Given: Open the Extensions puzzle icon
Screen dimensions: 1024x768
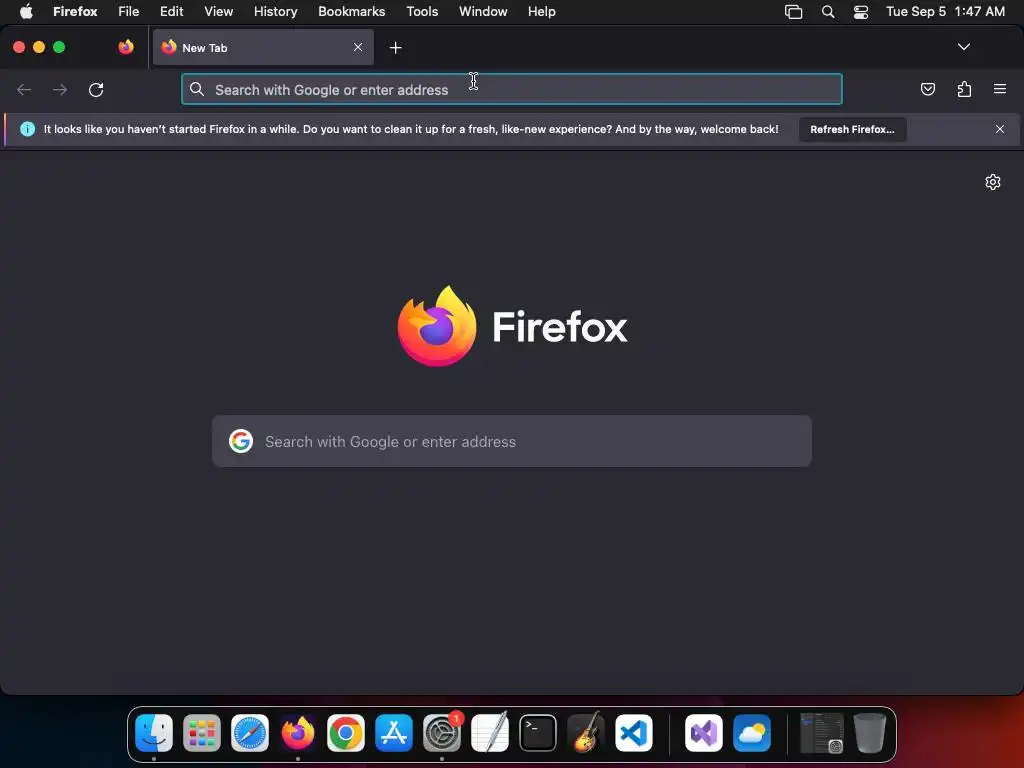Looking at the screenshot, I should (x=964, y=89).
